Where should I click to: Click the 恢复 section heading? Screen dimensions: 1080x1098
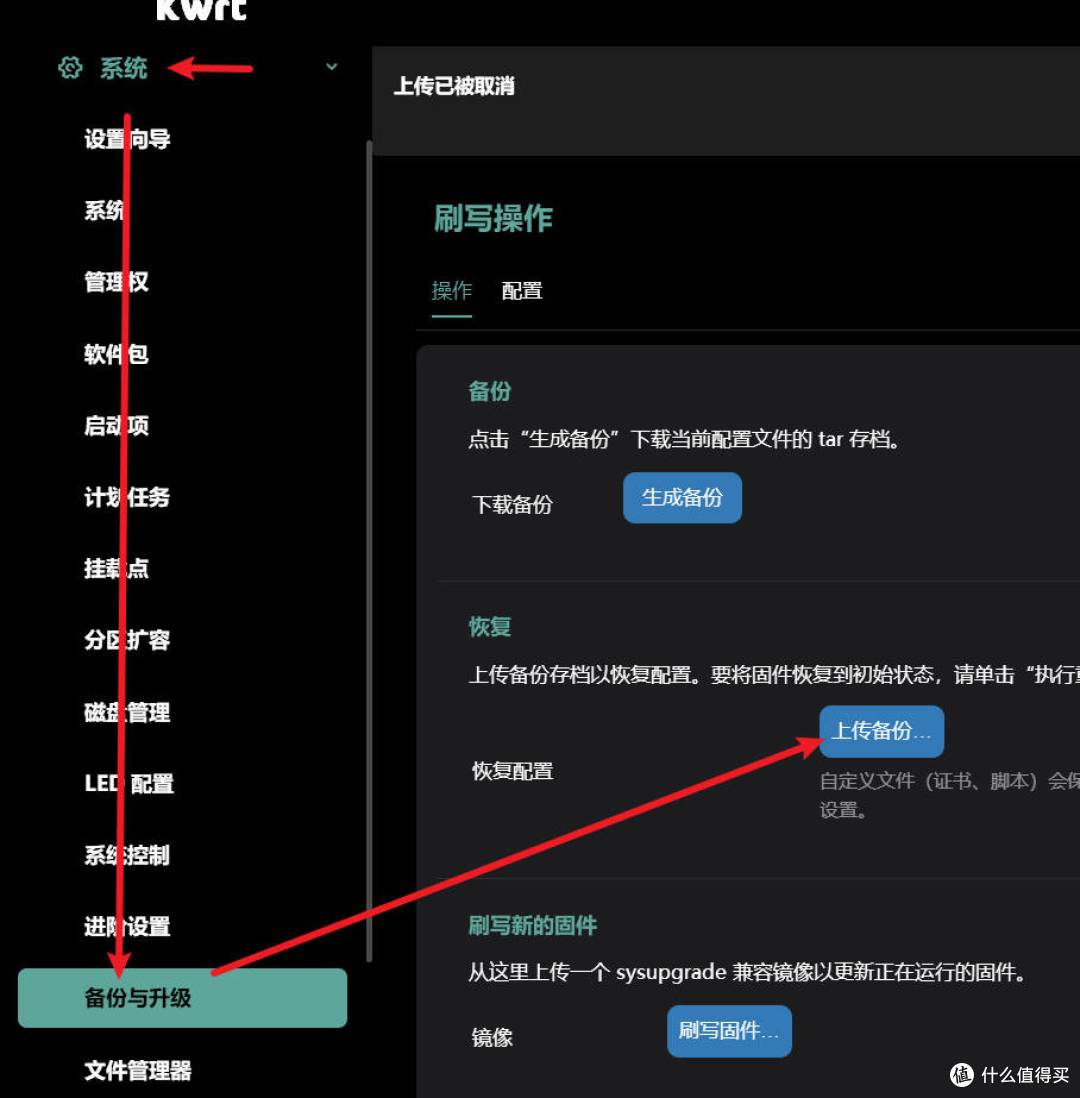490,626
